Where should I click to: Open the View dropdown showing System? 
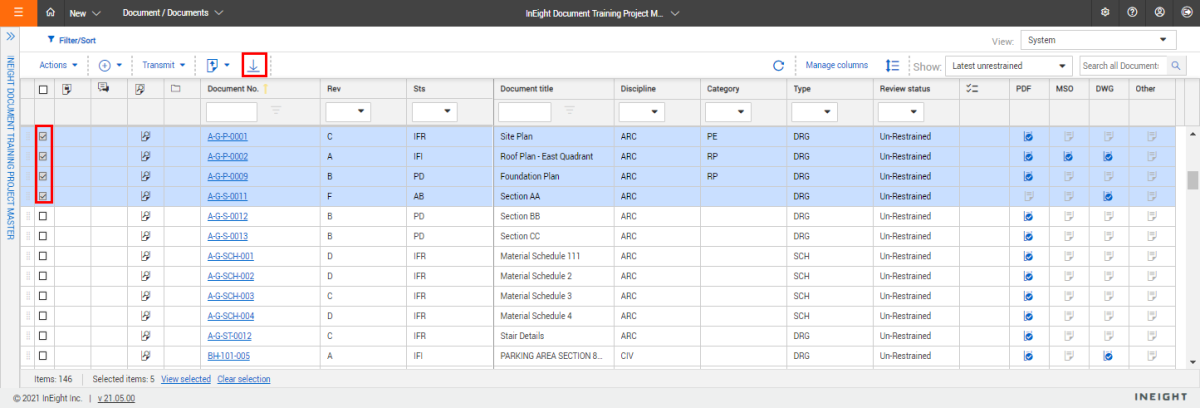pyautogui.click(x=1099, y=40)
